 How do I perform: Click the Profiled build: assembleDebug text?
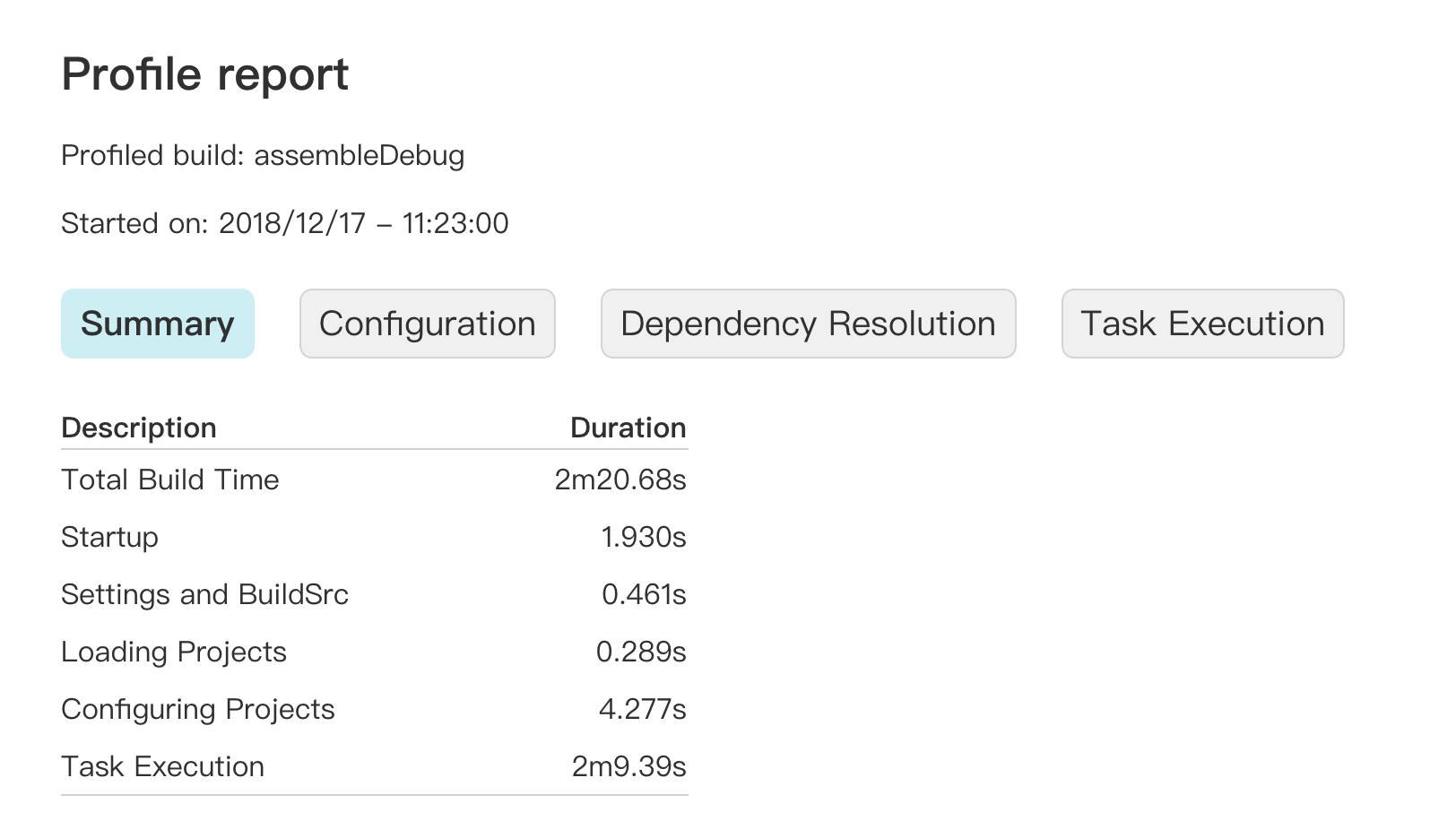tap(263, 156)
